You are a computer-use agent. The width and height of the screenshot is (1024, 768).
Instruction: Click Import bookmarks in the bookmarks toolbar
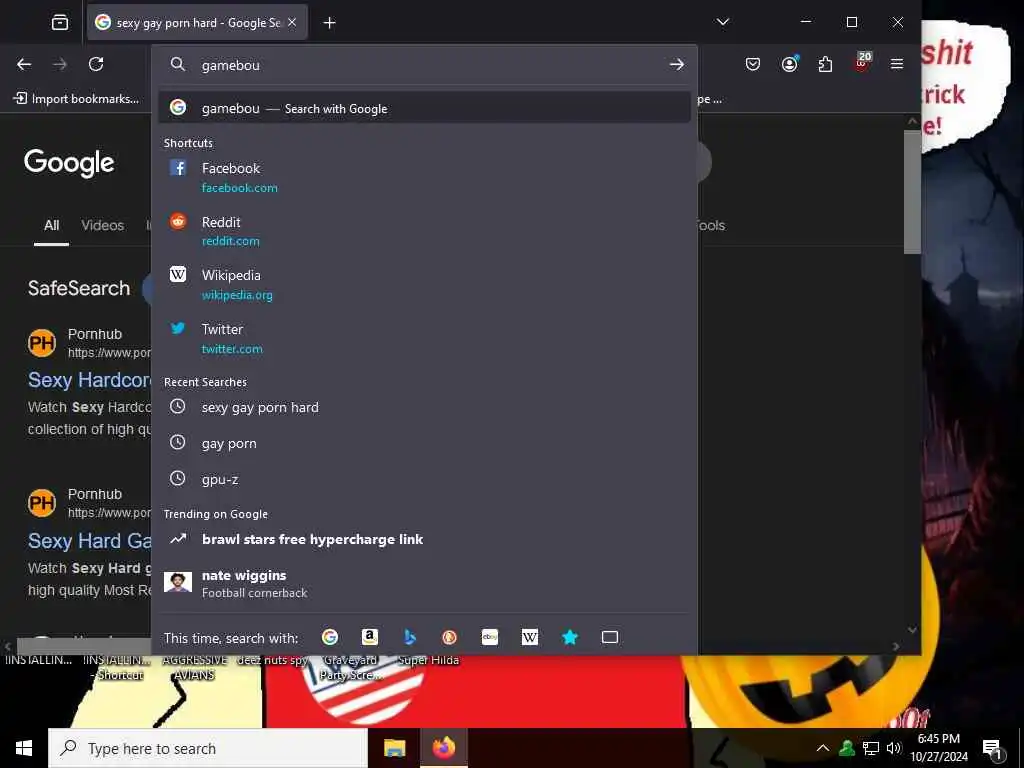coord(76,99)
